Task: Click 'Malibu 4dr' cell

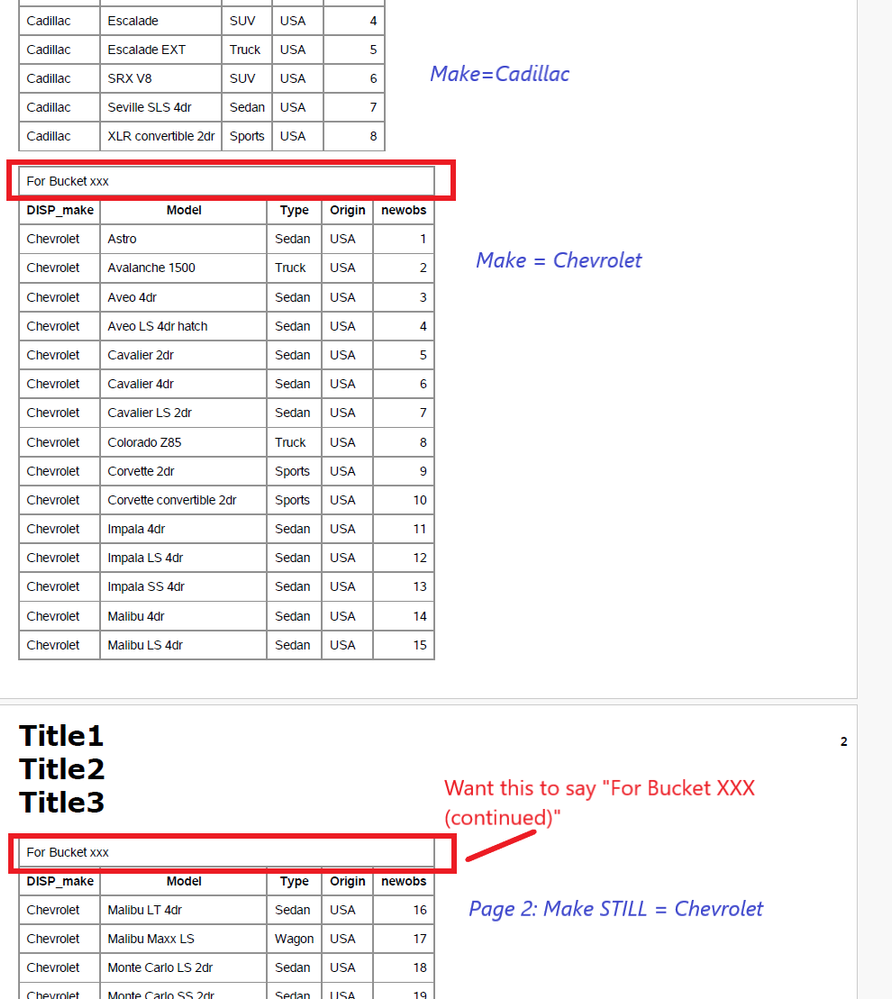Action: [x=183, y=616]
